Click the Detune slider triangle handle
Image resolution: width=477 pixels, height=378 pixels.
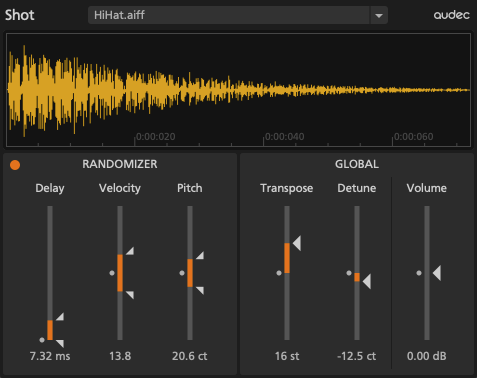pyautogui.click(x=367, y=281)
